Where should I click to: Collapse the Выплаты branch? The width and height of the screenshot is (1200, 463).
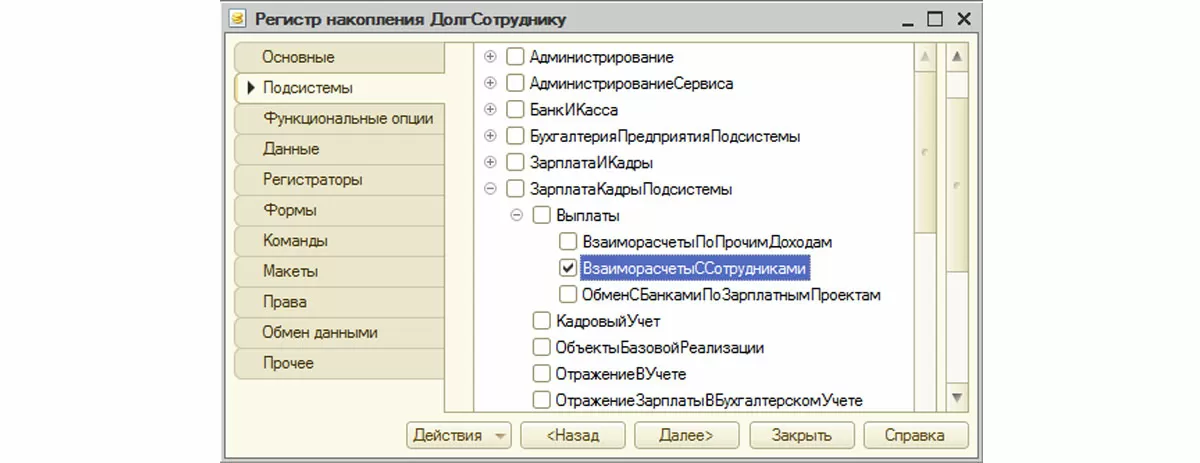click(x=516, y=215)
